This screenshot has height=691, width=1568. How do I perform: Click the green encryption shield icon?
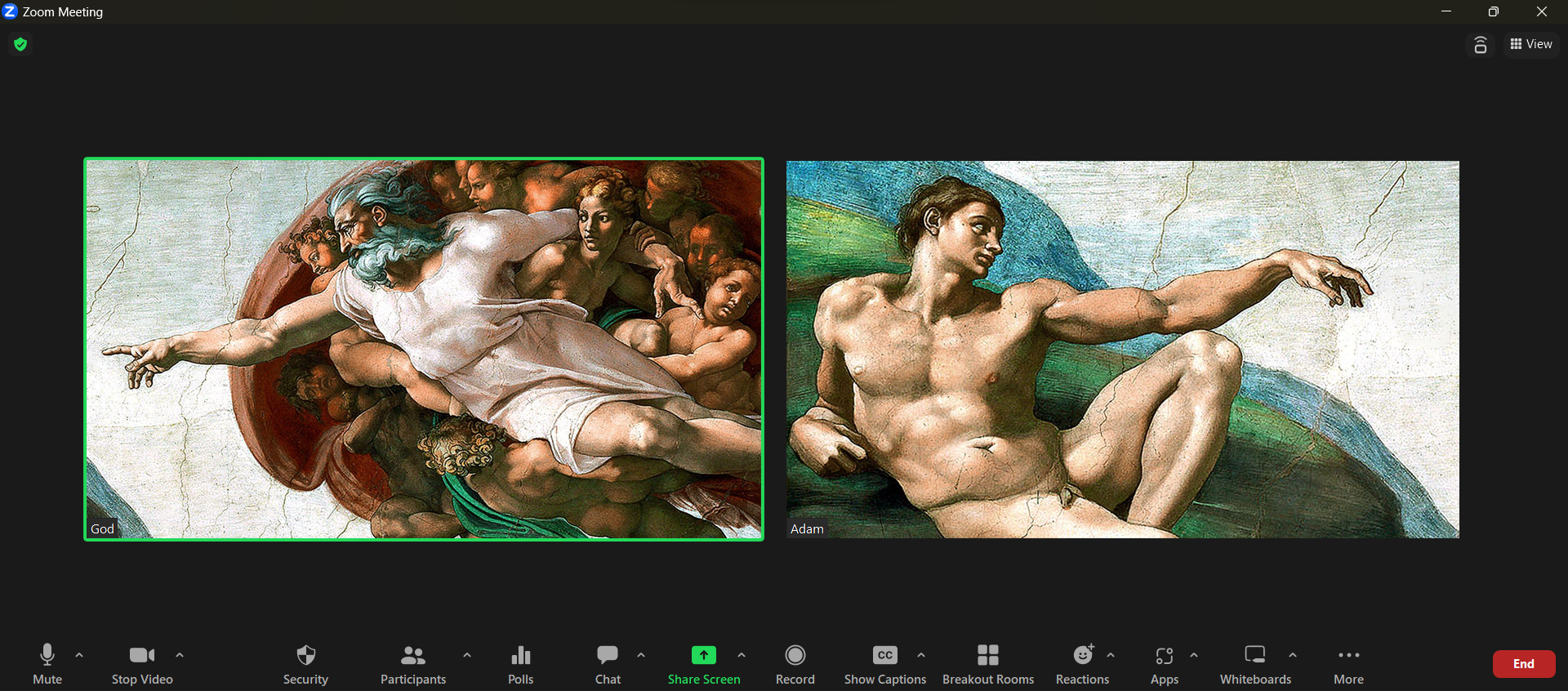[x=20, y=44]
